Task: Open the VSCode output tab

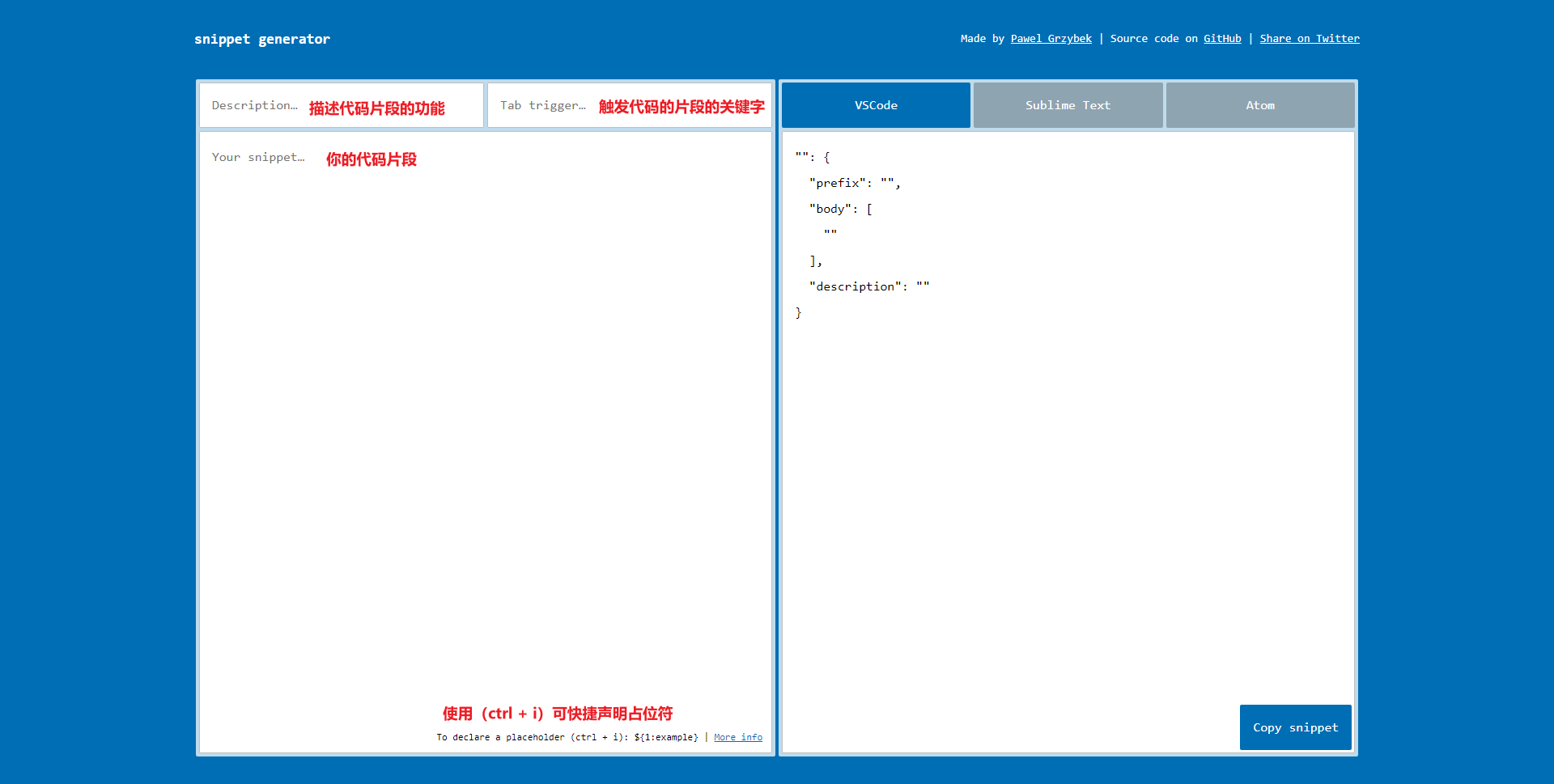Action: [876, 105]
